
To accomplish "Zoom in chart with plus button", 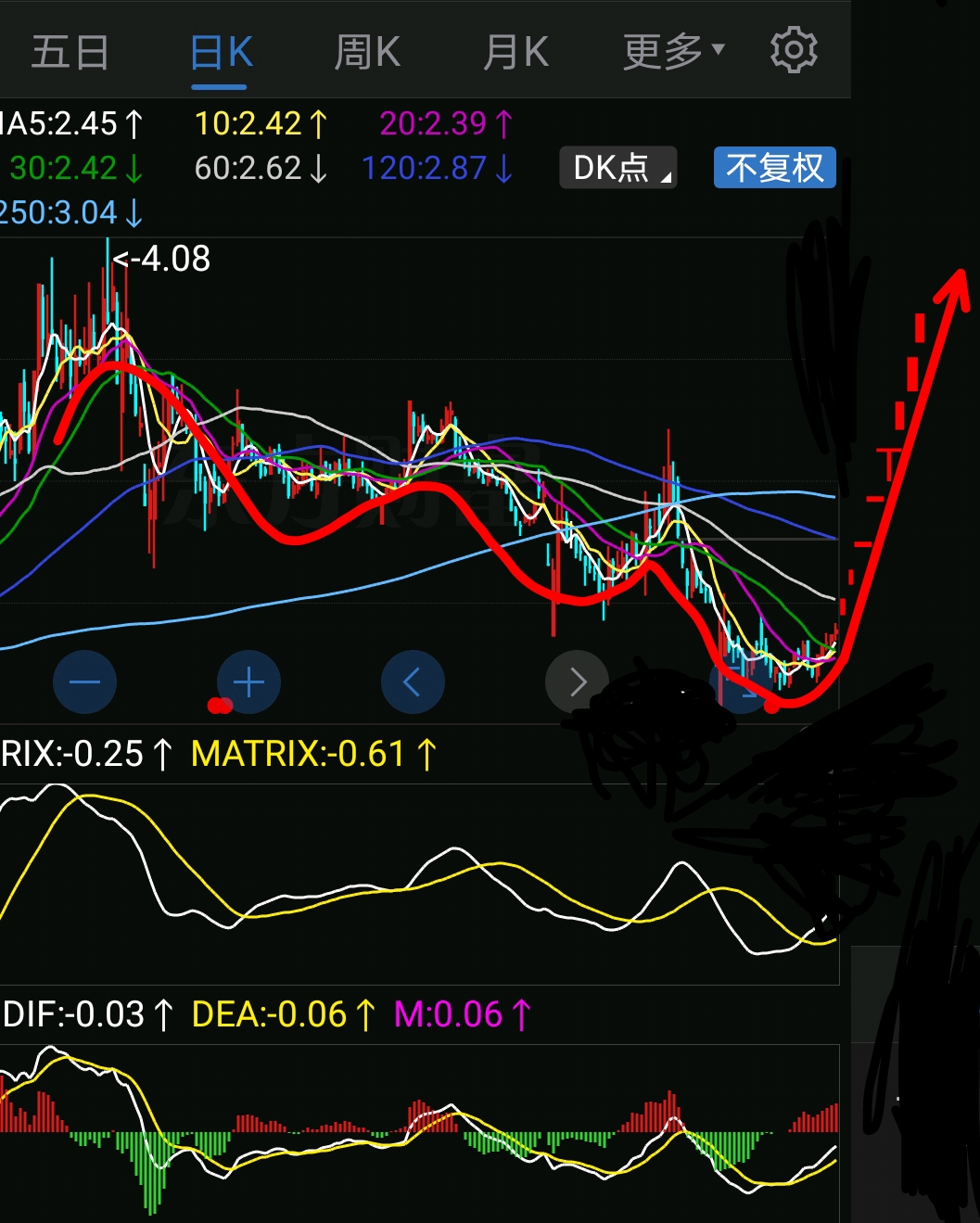I will point(248,682).
